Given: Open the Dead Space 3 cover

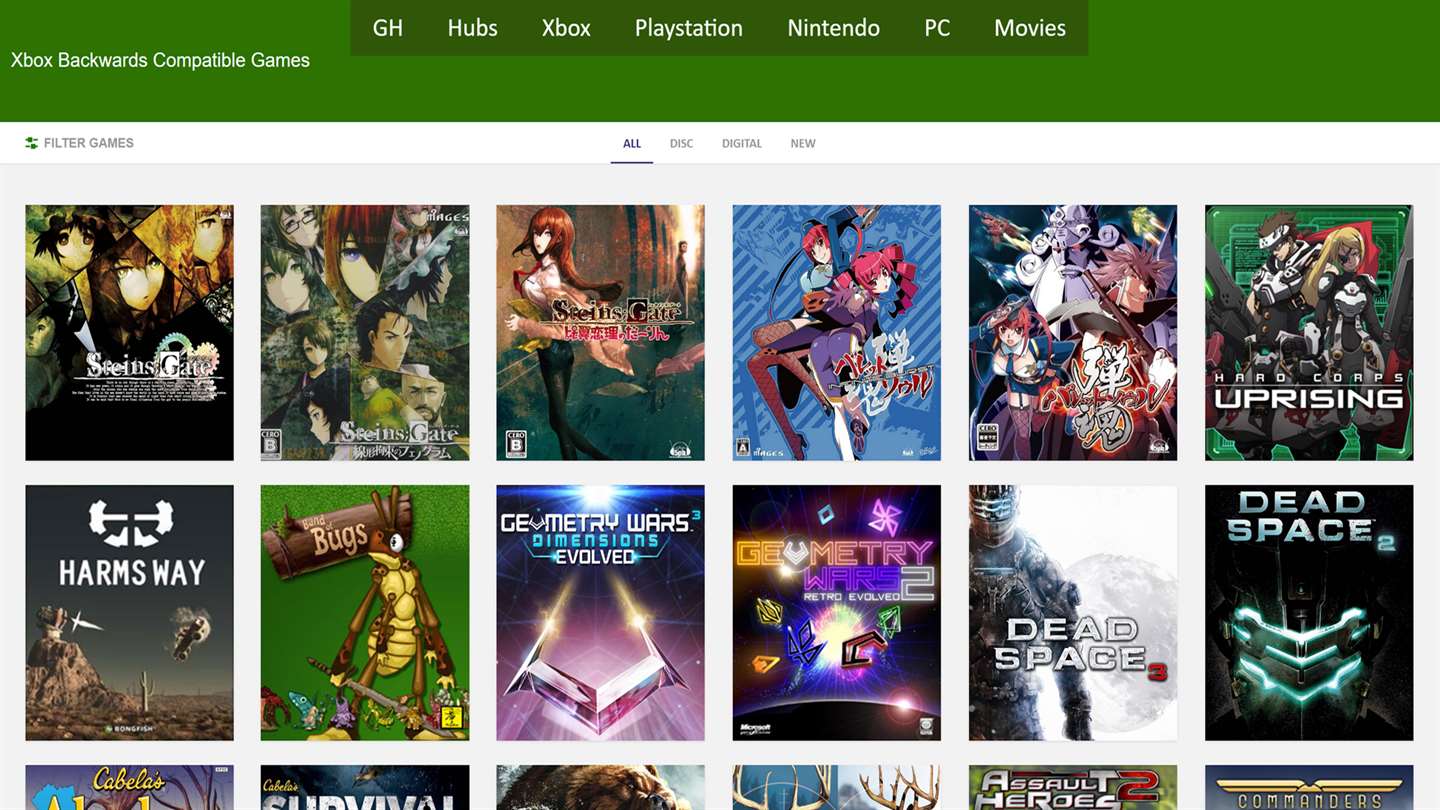Looking at the screenshot, I should 1072,613.
